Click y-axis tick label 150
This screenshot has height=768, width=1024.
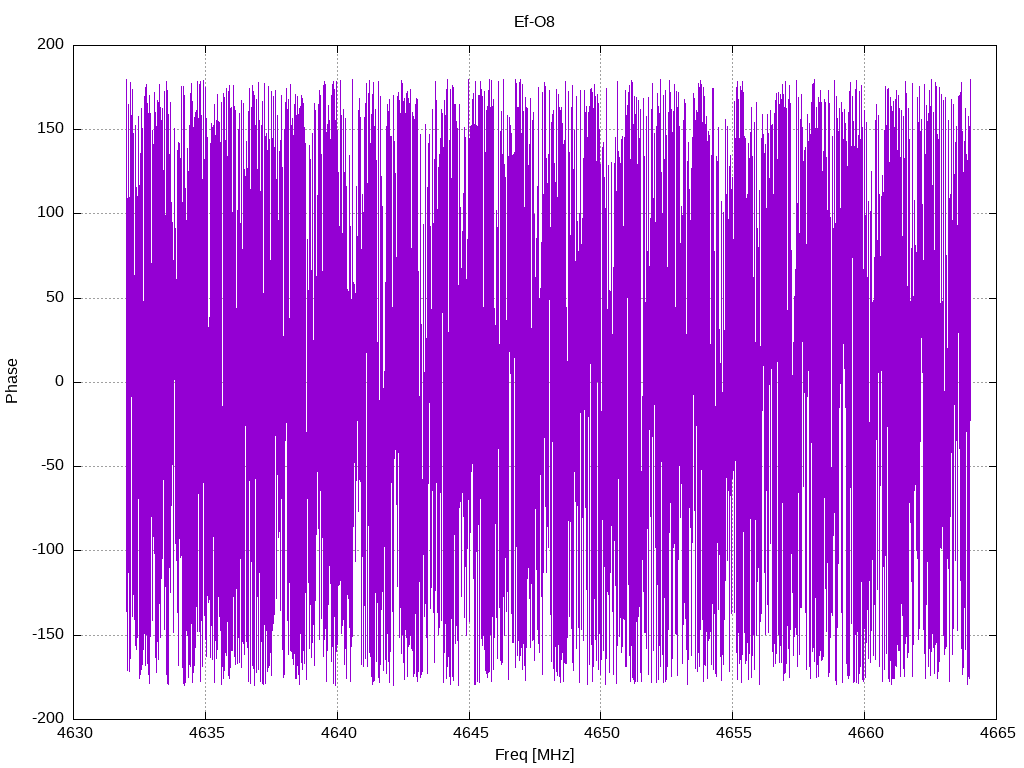pos(51,128)
